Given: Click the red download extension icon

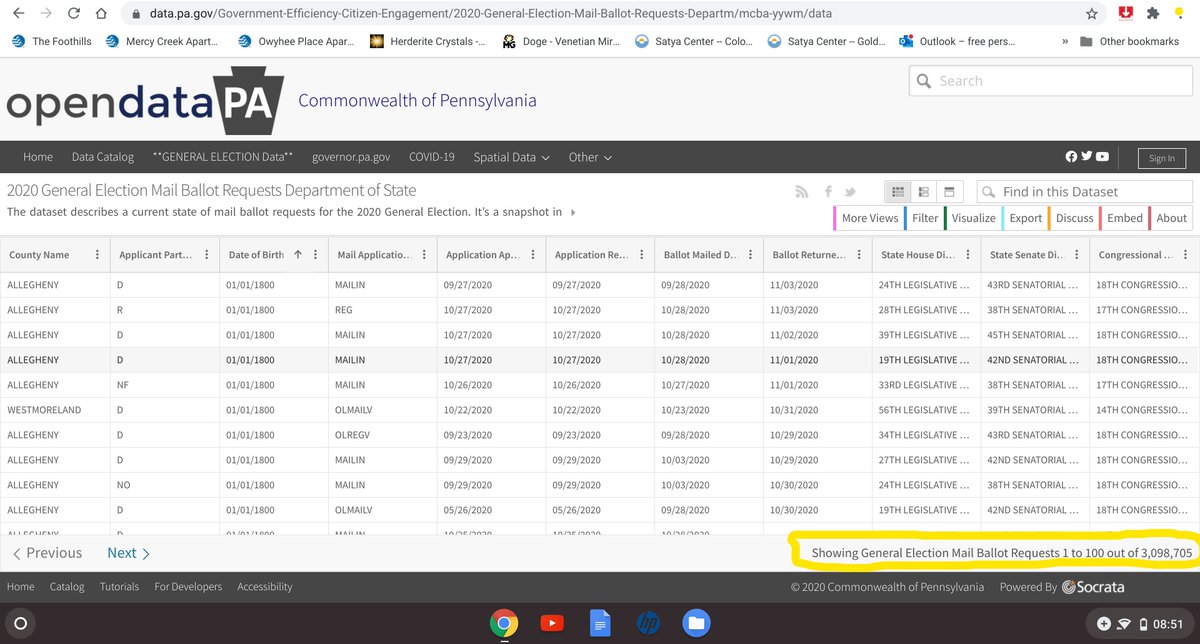Looking at the screenshot, I should (1125, 13).
